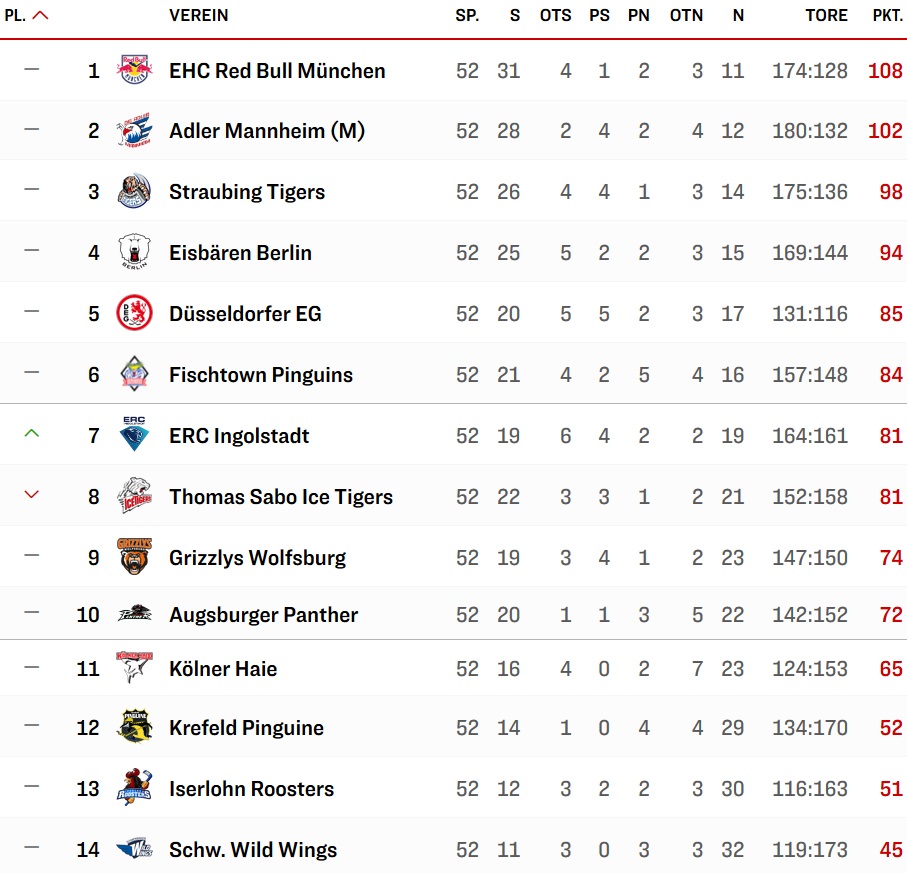Sort standings by TORE column header
The width and height of the screenshot is (907, 873).
[x=827, y=16]
